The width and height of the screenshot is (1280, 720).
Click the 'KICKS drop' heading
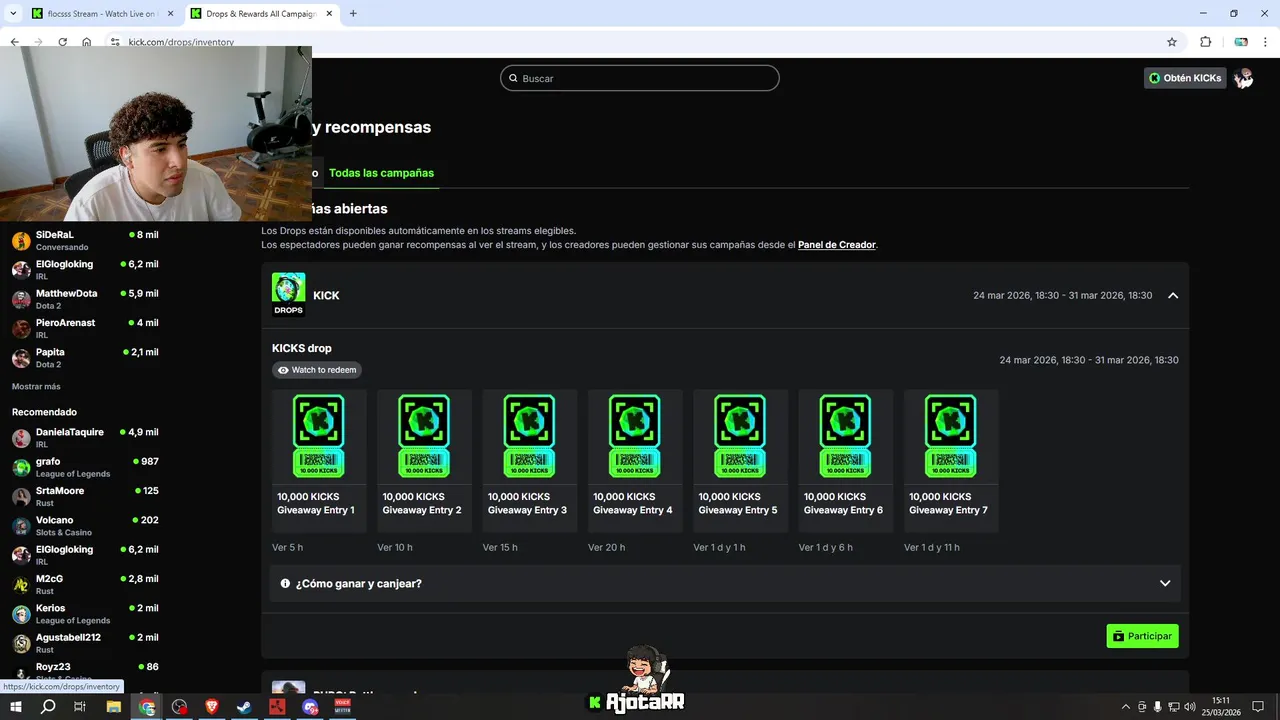301,348
